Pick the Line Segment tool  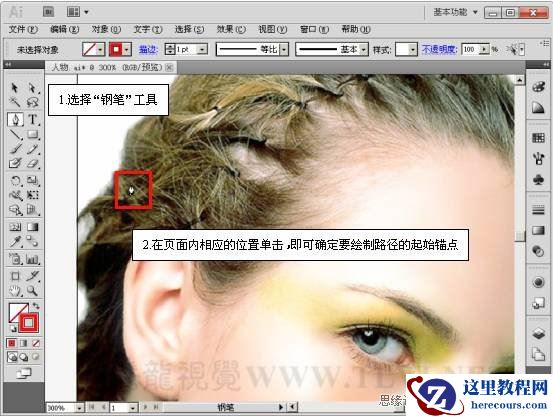15,135
